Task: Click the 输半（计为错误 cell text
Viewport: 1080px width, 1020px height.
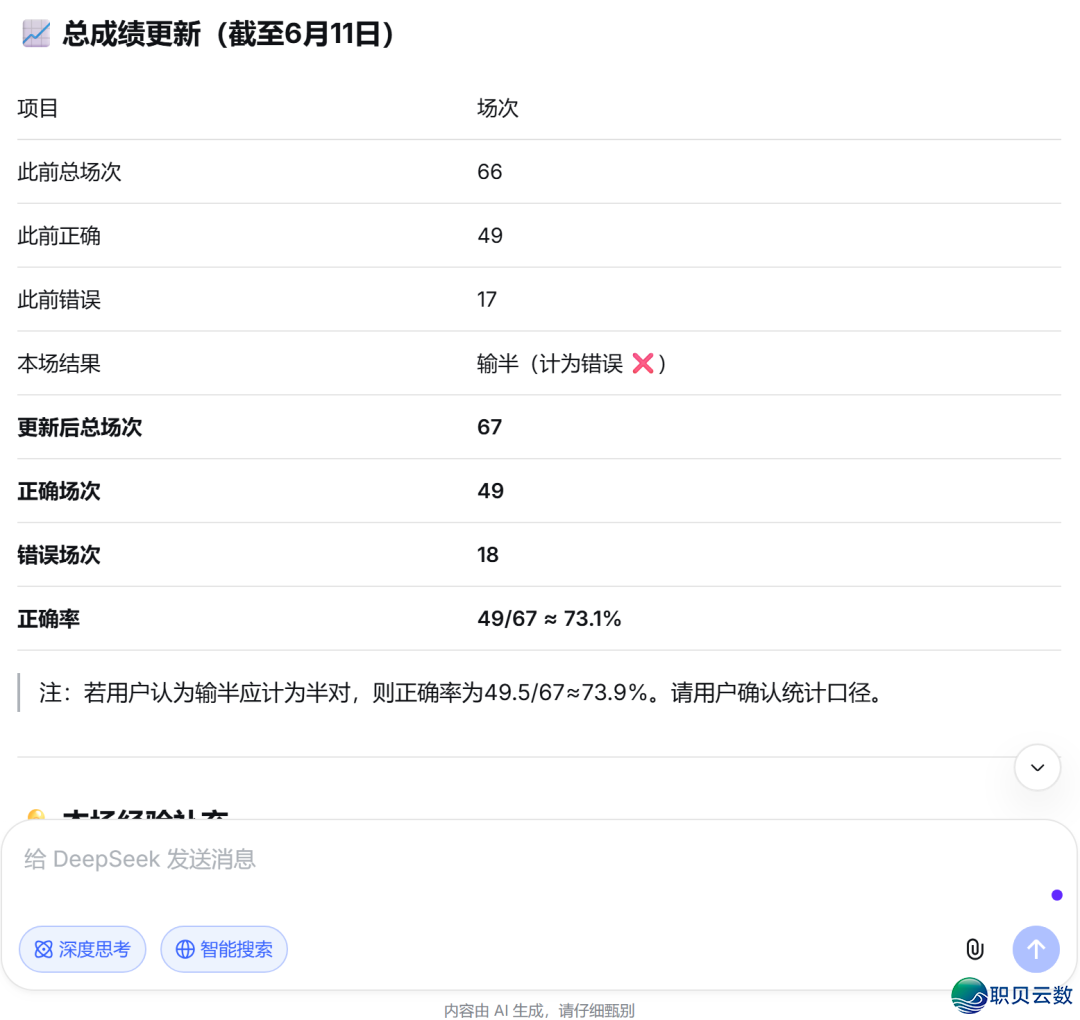Action: (550, 363)
